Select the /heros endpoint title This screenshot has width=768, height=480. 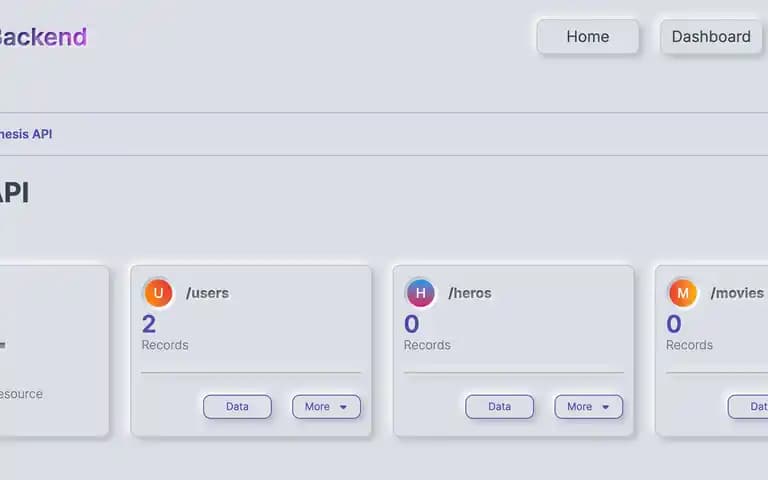[x=470, y=293]
